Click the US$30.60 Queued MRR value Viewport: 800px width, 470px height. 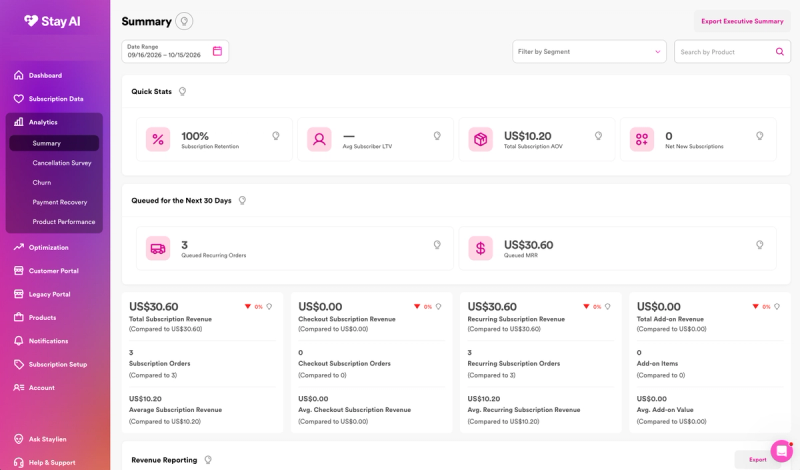528,245
